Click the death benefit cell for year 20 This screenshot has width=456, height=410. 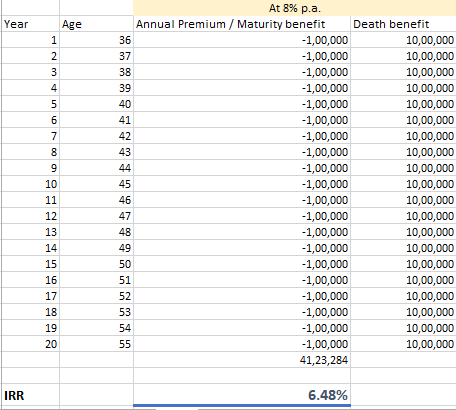point(403,344)
